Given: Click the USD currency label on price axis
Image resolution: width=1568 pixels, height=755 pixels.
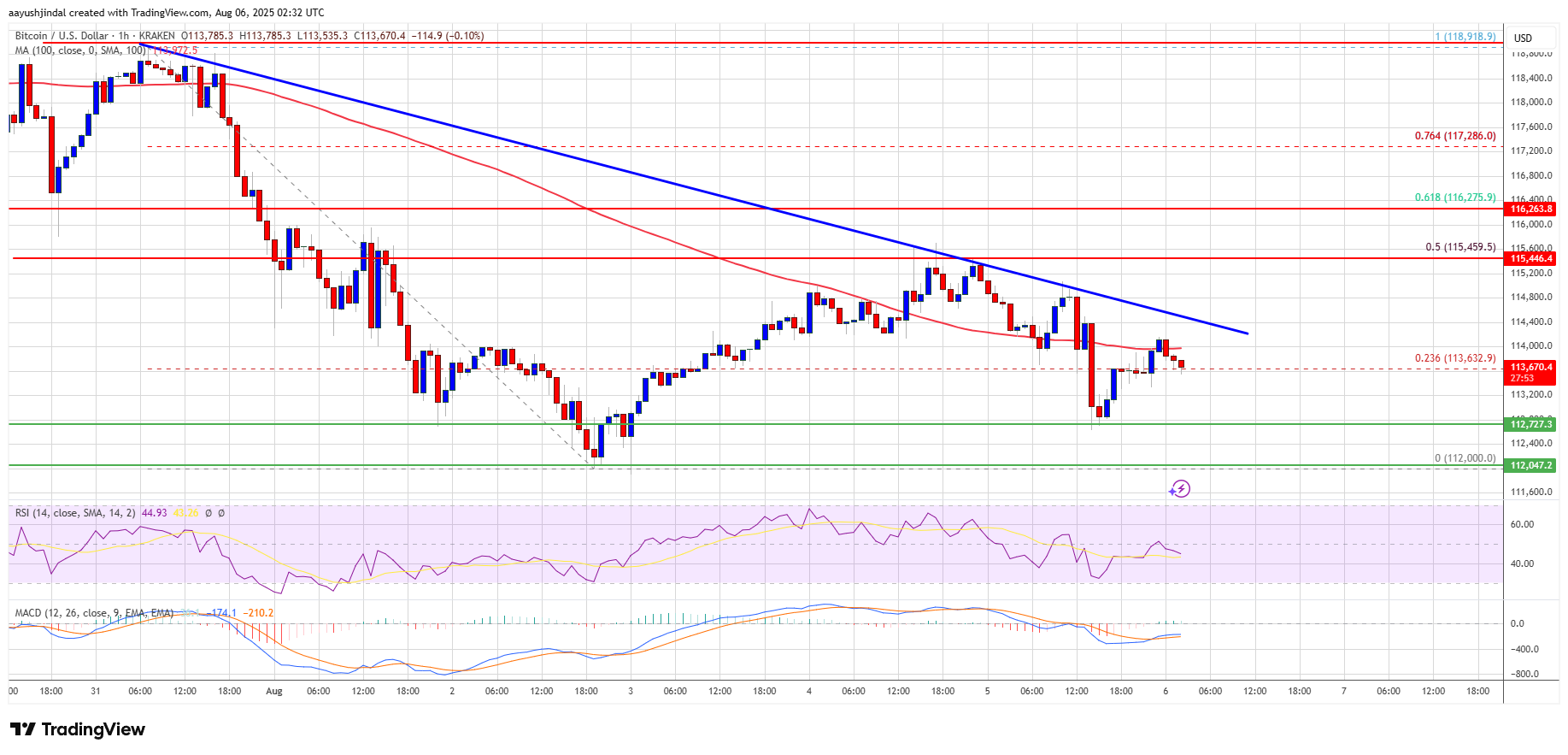Looking at the screenshot, I should point(1523,38).
